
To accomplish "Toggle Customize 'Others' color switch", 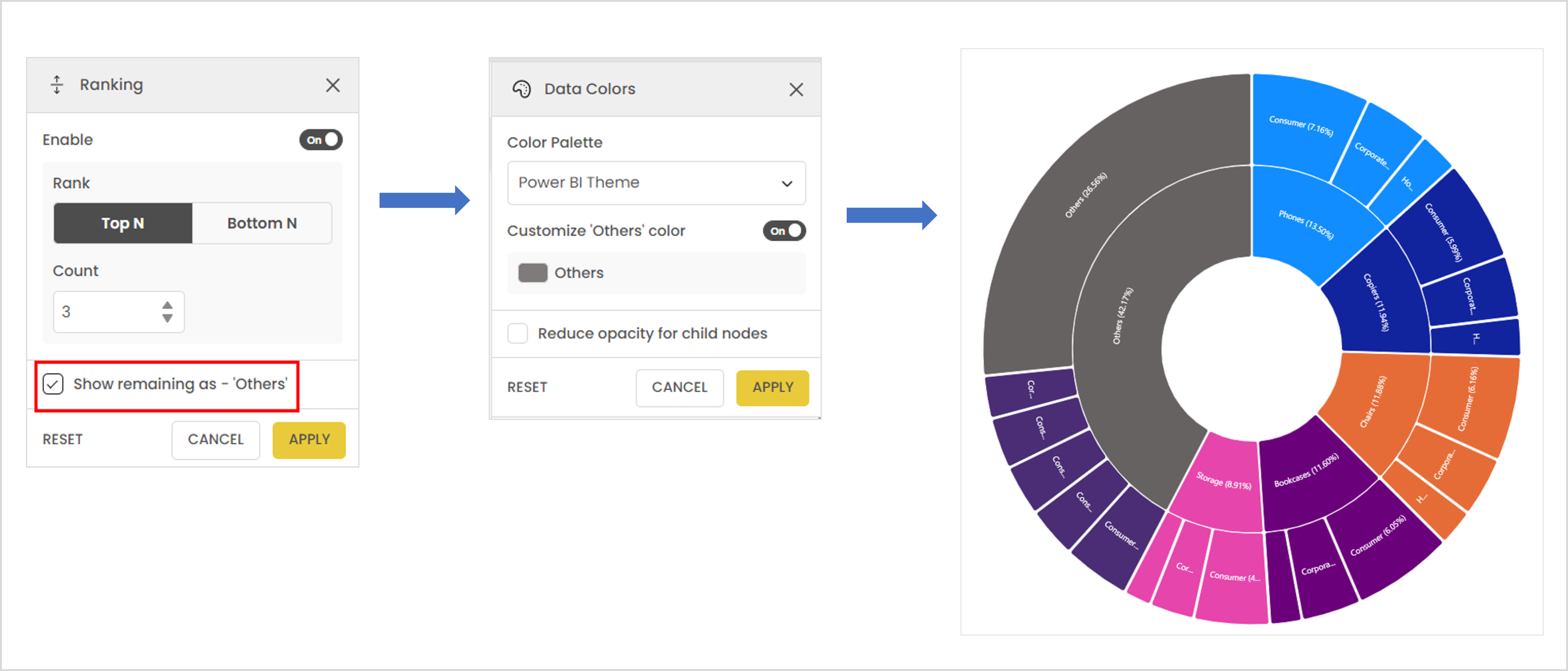I will pos(784,231).
